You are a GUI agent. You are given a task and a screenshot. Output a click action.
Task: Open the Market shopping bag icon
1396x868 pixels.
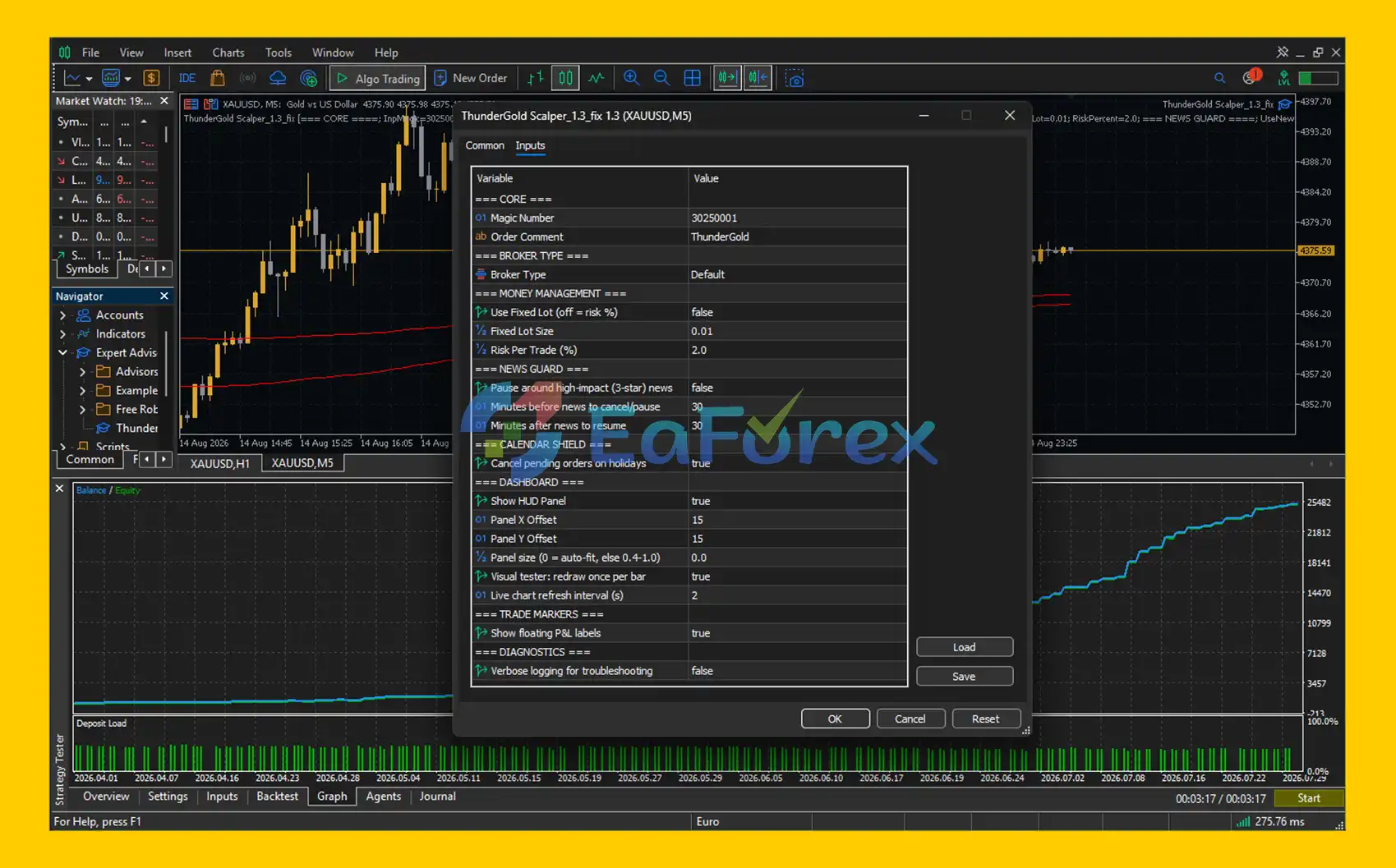218,78
